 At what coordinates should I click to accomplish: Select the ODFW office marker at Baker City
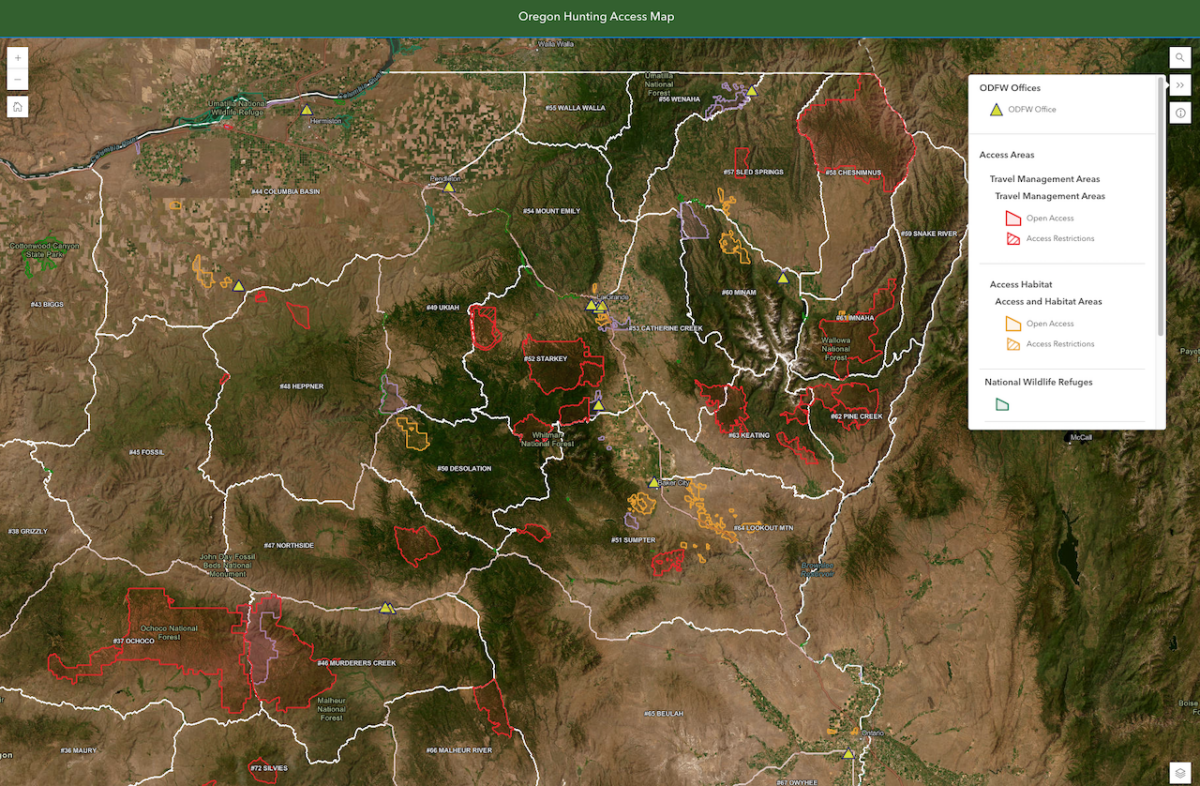[654, 482]
